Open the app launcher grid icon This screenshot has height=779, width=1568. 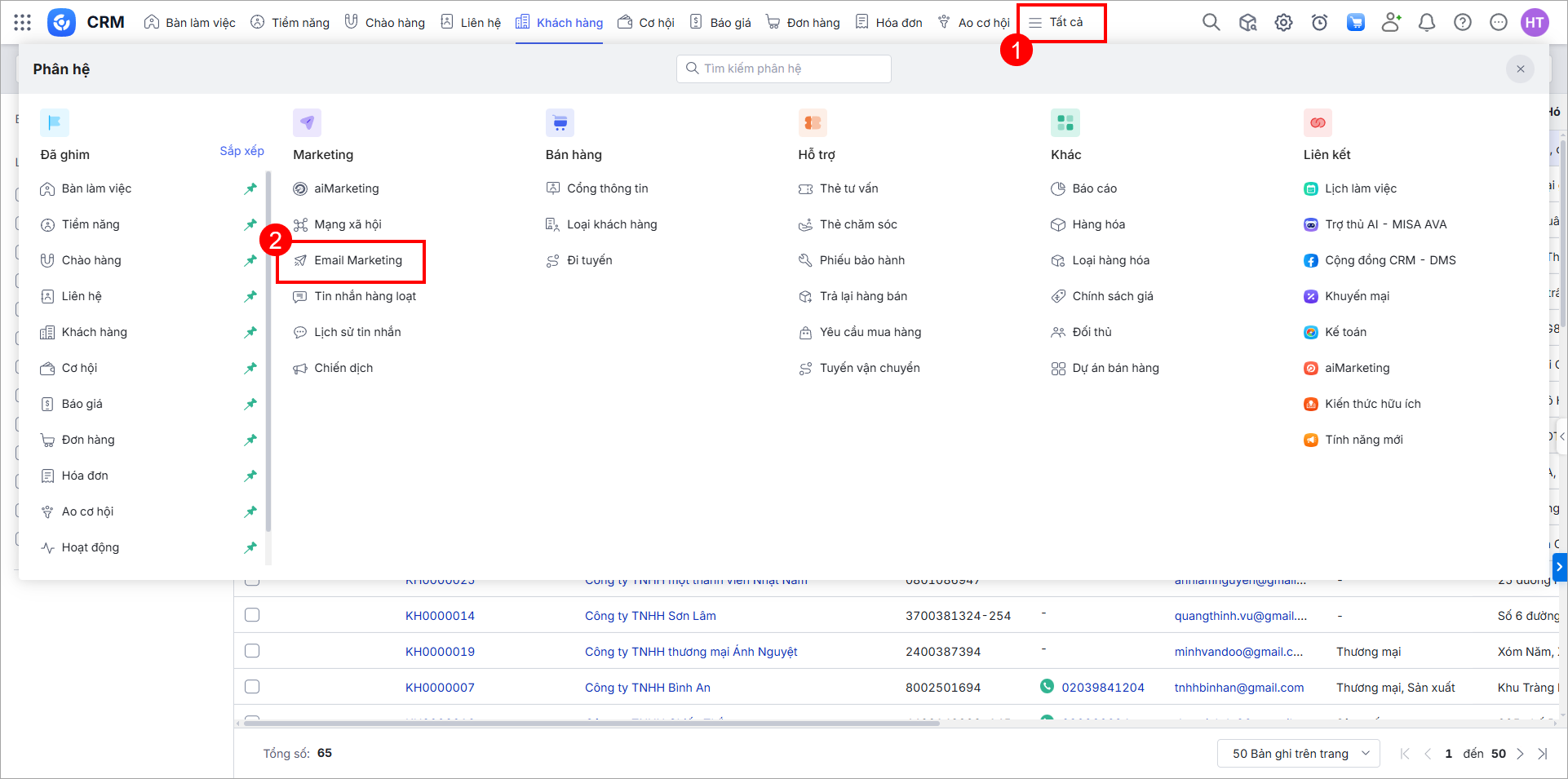(23, 22)
